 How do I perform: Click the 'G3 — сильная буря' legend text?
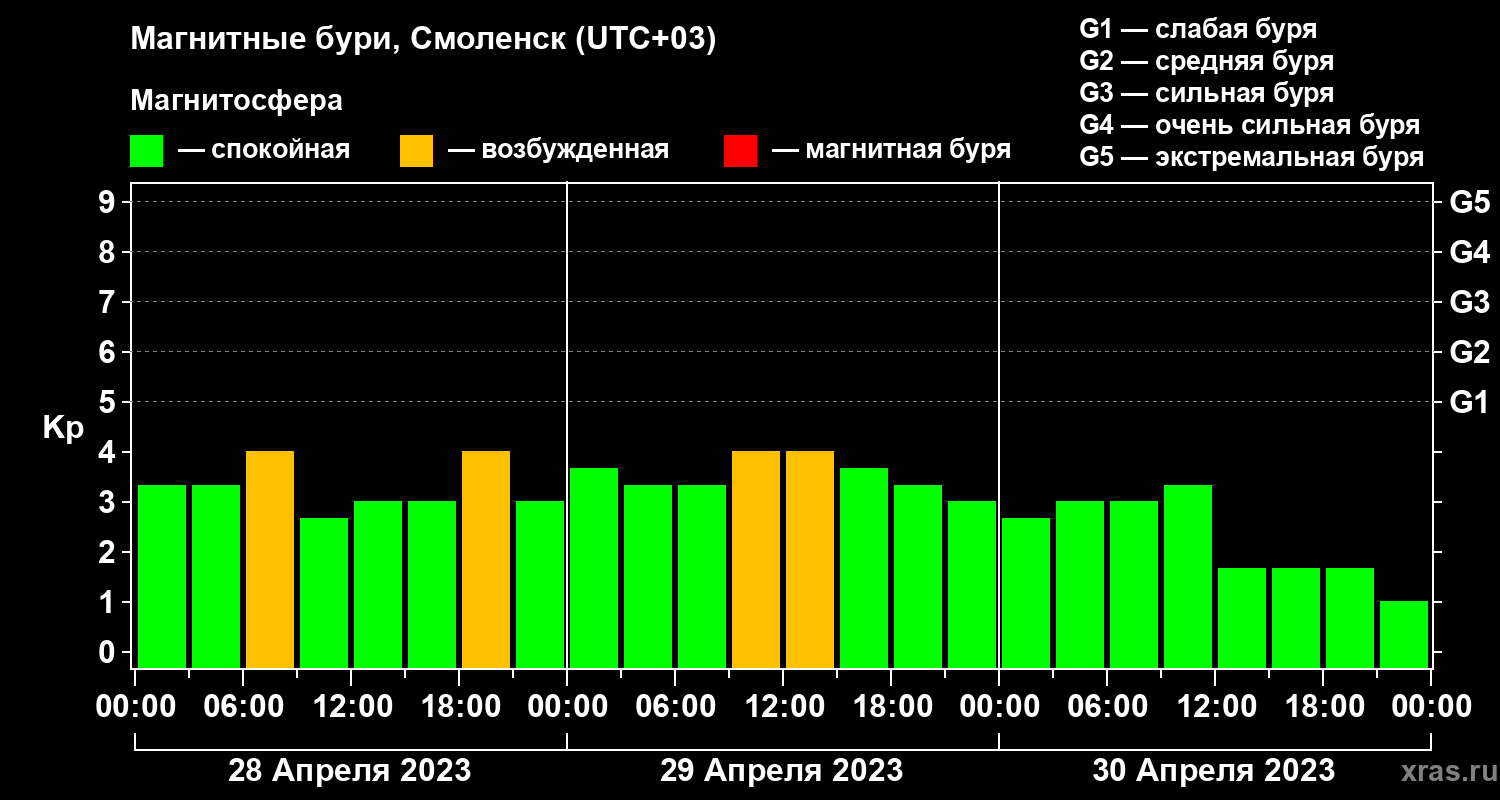[x=1207, y=93]
